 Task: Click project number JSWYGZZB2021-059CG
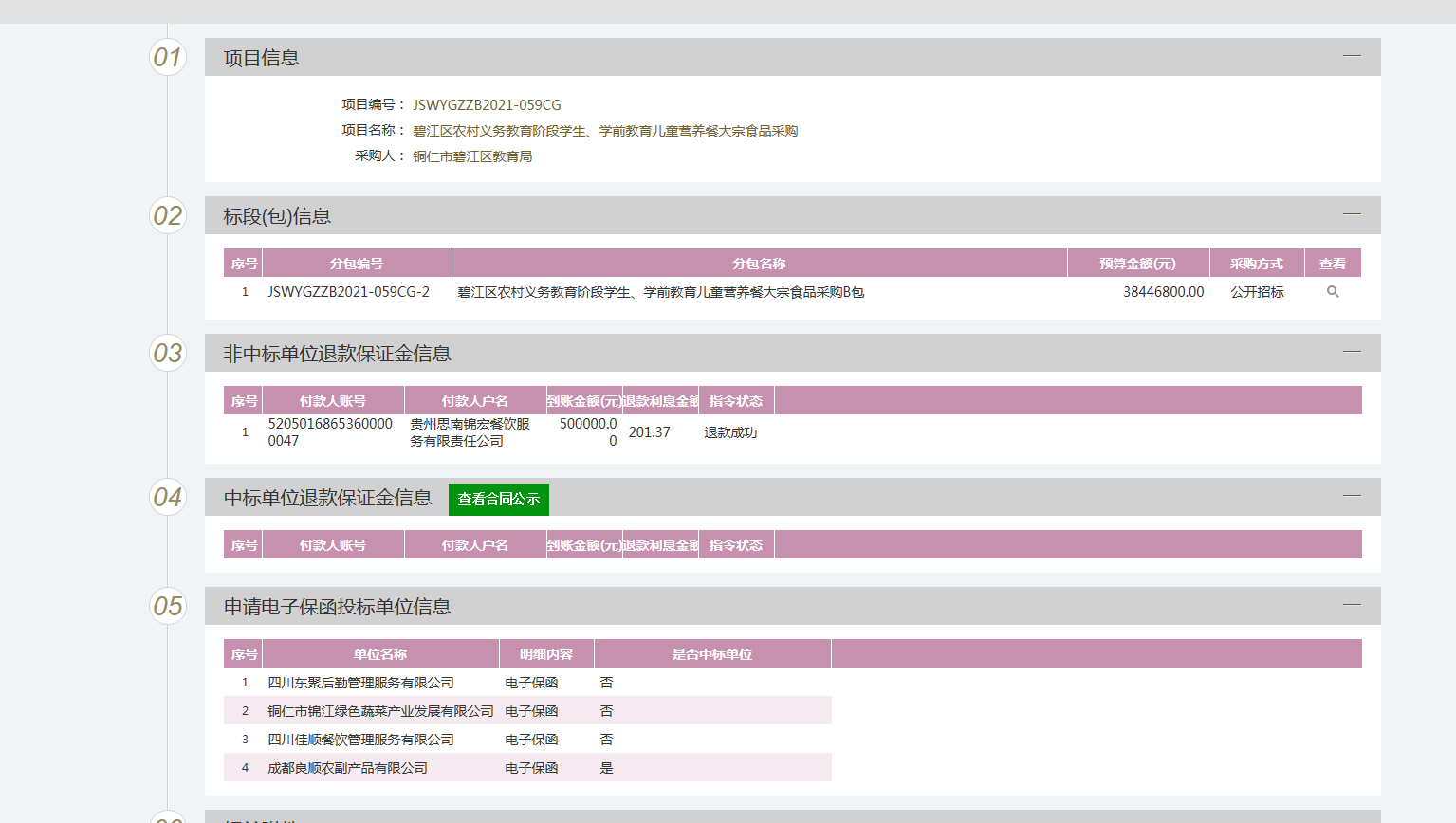(487, 105)
